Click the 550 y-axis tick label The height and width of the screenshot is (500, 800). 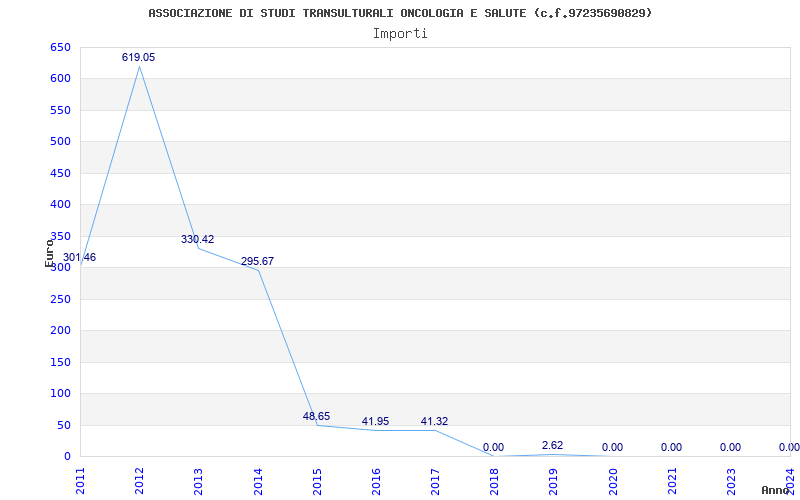click(60, 110)
